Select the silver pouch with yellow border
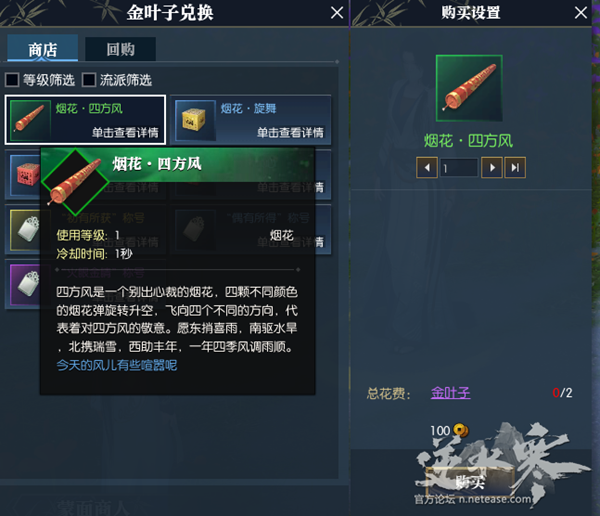 (x=25, y=230)
